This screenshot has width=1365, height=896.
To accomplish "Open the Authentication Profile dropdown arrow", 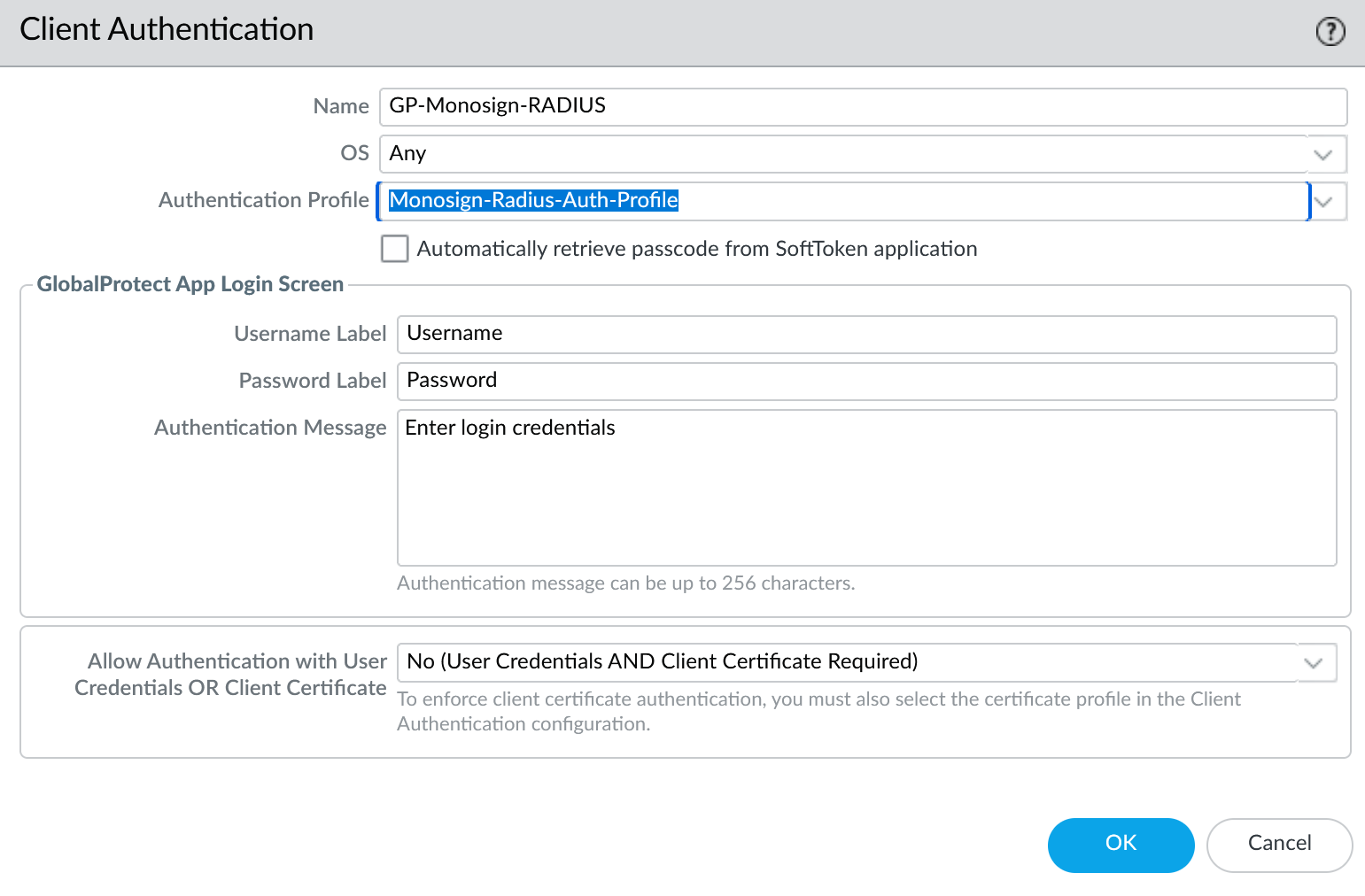I will click(1323, 201).
